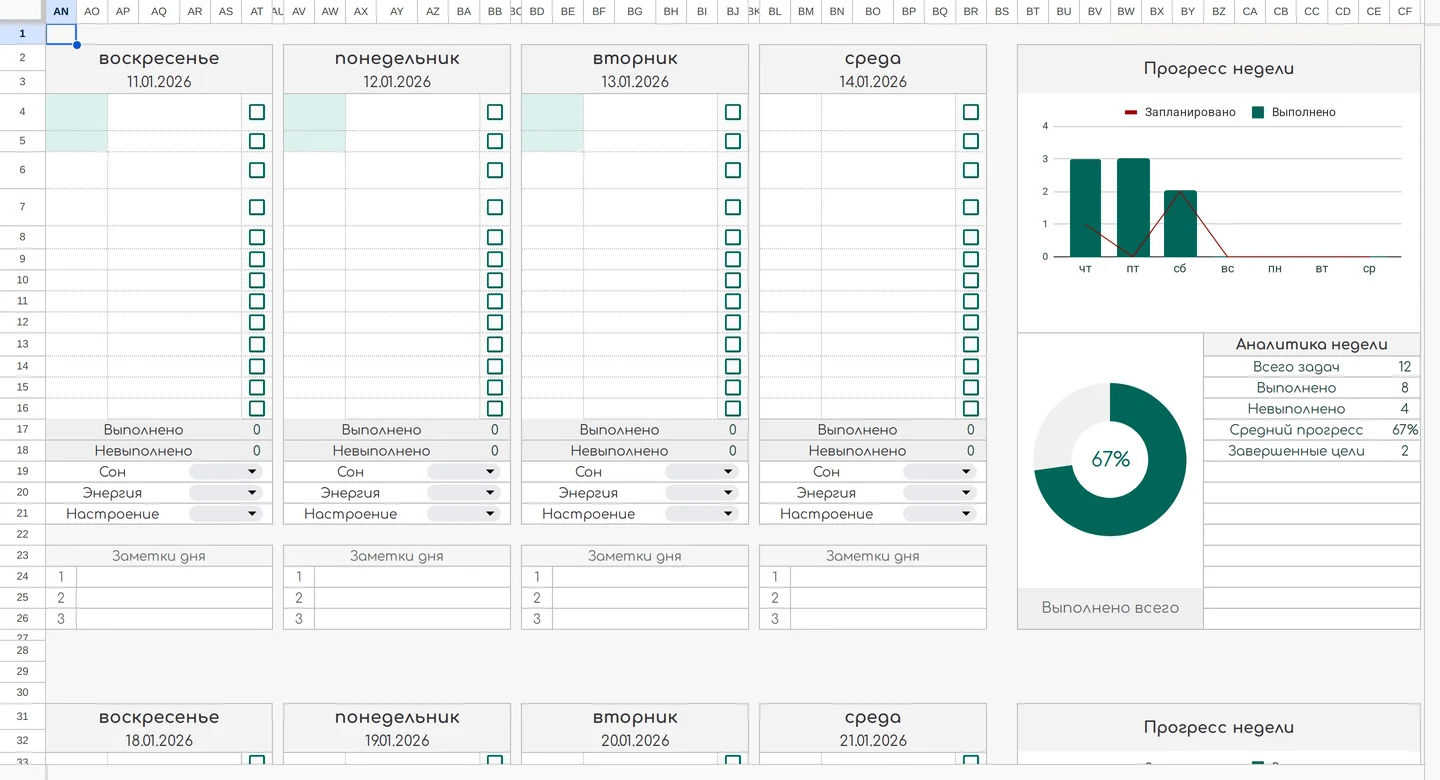Toggle row 13 checkbox under среда 14.01.2026
This screenshot has width=1440, height=780.
971,344
